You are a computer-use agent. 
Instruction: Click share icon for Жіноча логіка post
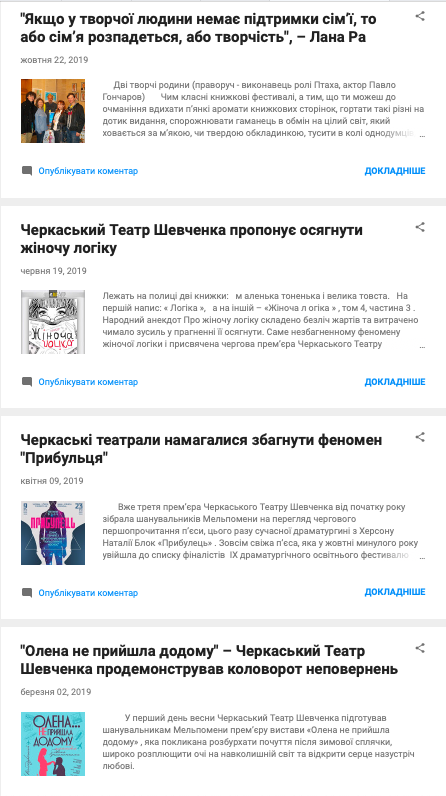pyautogui.click(x=420, y=227)
